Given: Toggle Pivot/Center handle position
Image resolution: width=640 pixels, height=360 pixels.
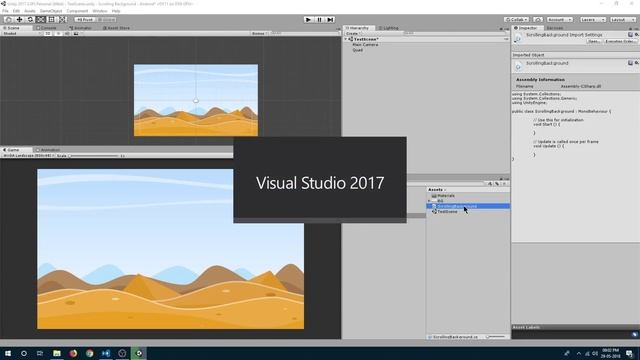Looking at the screenshot, I should 85,20.
